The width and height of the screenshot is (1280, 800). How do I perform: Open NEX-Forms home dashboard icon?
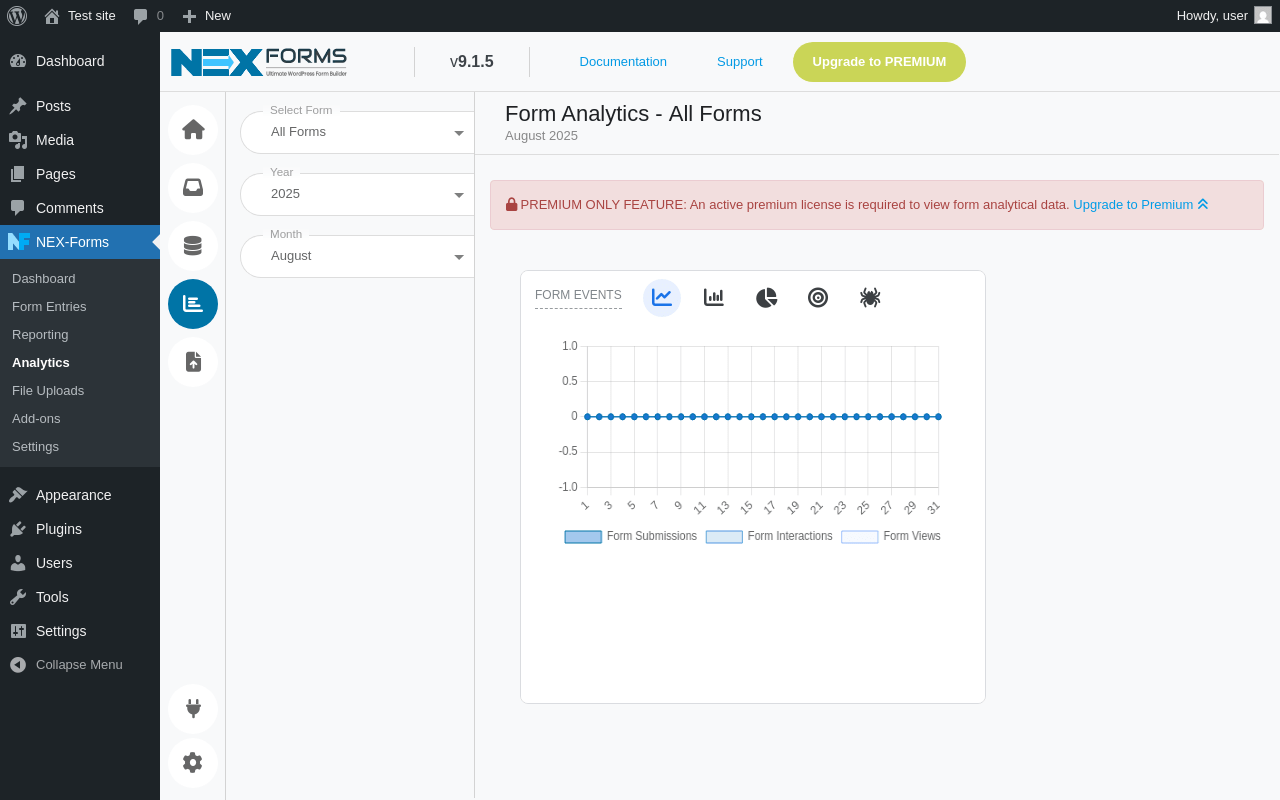[193, 130]
